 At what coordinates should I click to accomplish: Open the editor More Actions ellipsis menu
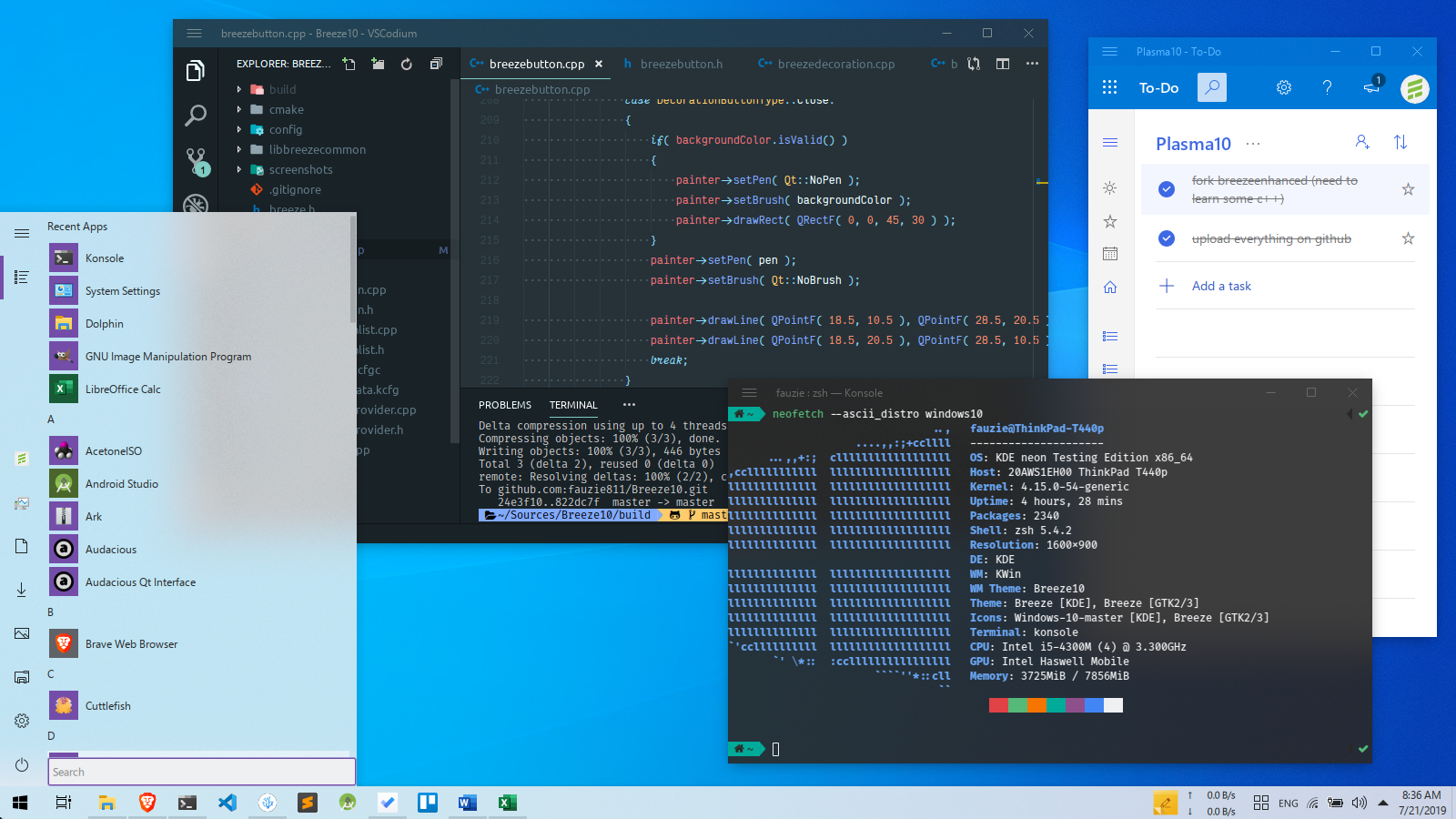pyautogui.click(x=1032, y=64)
